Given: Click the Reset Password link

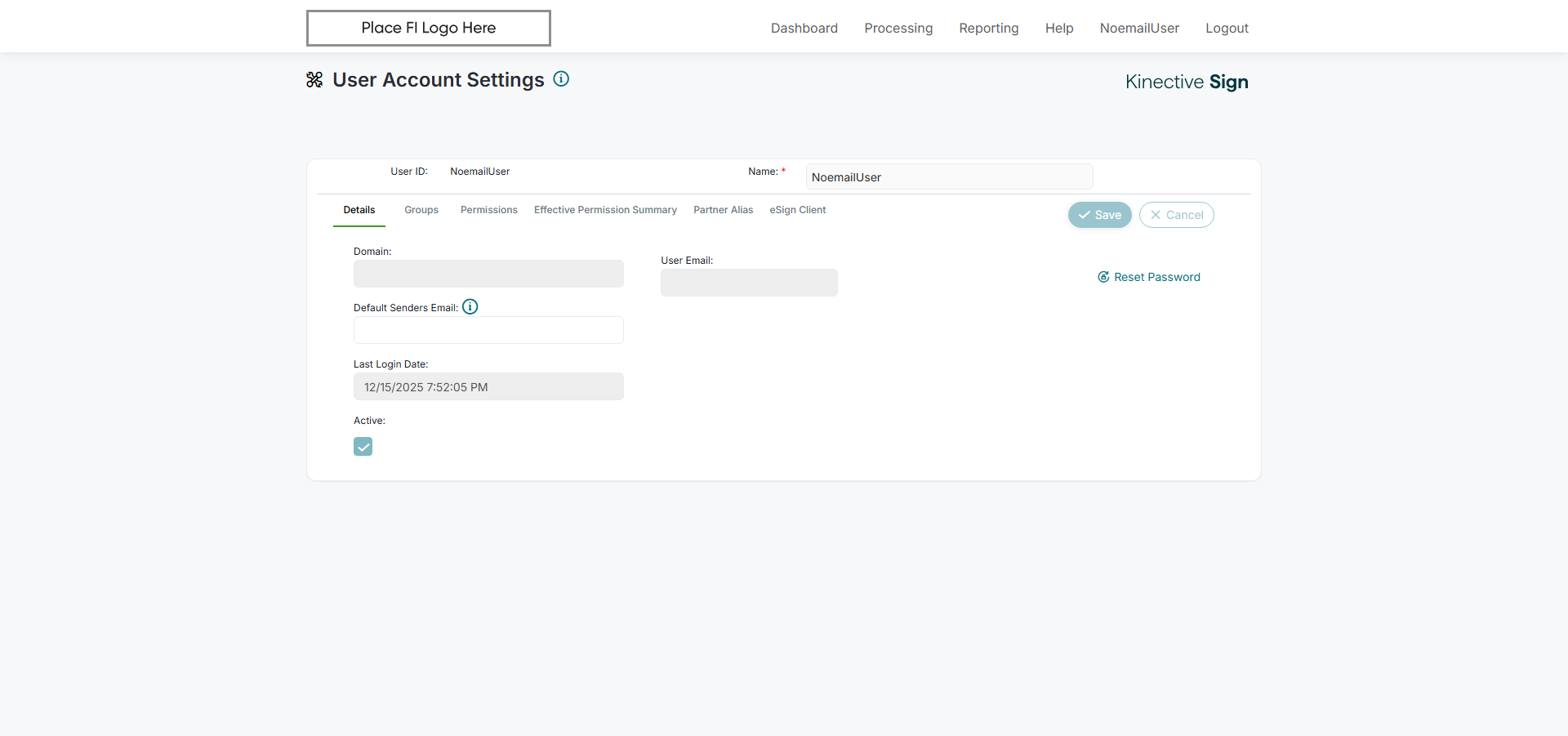Looking at the screenshot, I should (x=1149, y=277).
